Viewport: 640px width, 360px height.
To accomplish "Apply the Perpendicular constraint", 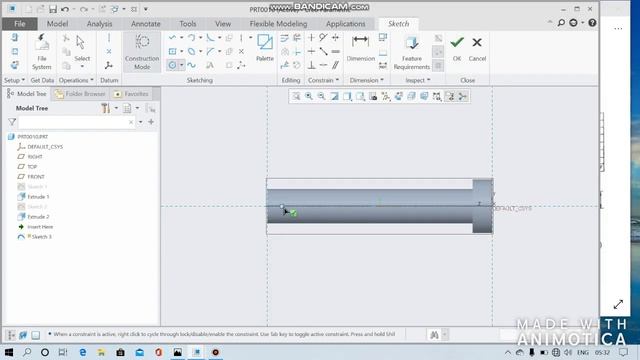I will pos(311,65).
